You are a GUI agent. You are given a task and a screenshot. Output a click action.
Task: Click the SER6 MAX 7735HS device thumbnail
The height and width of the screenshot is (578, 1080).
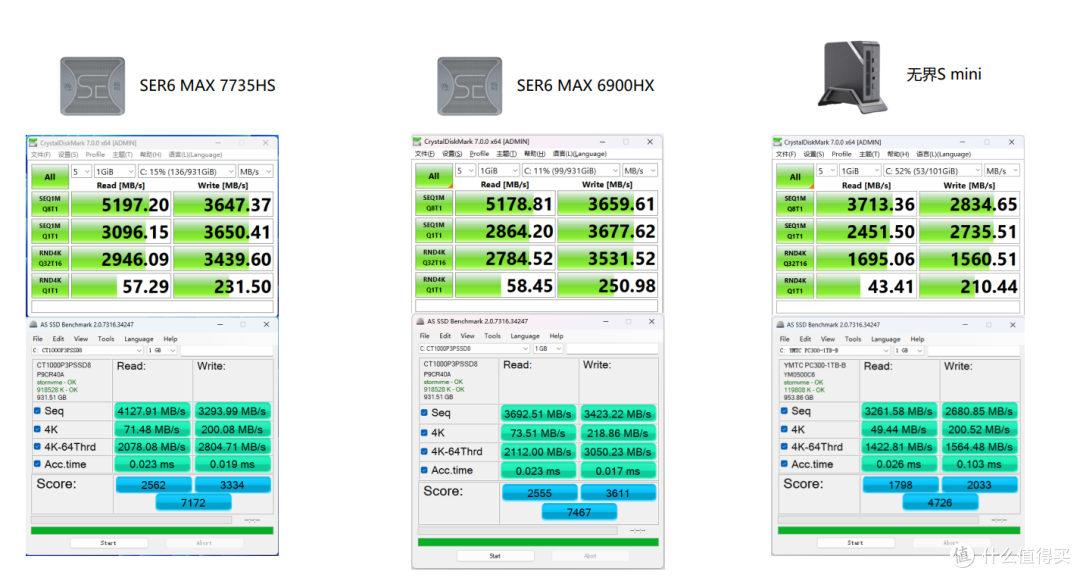pos(92,86)
